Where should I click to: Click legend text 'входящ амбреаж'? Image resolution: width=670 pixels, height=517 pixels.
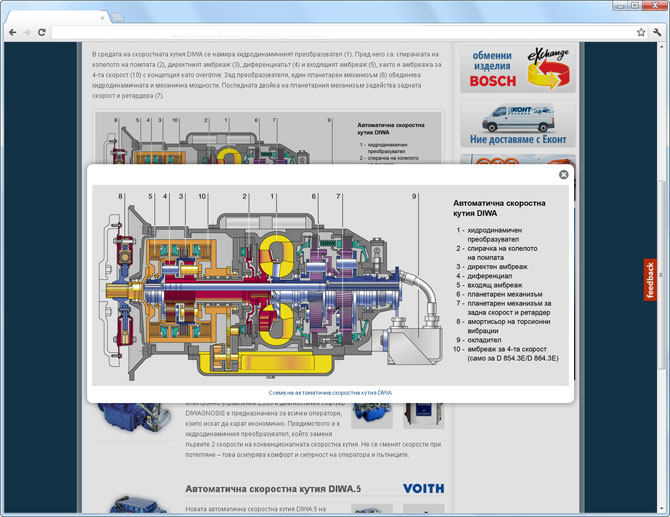point(494,285)
